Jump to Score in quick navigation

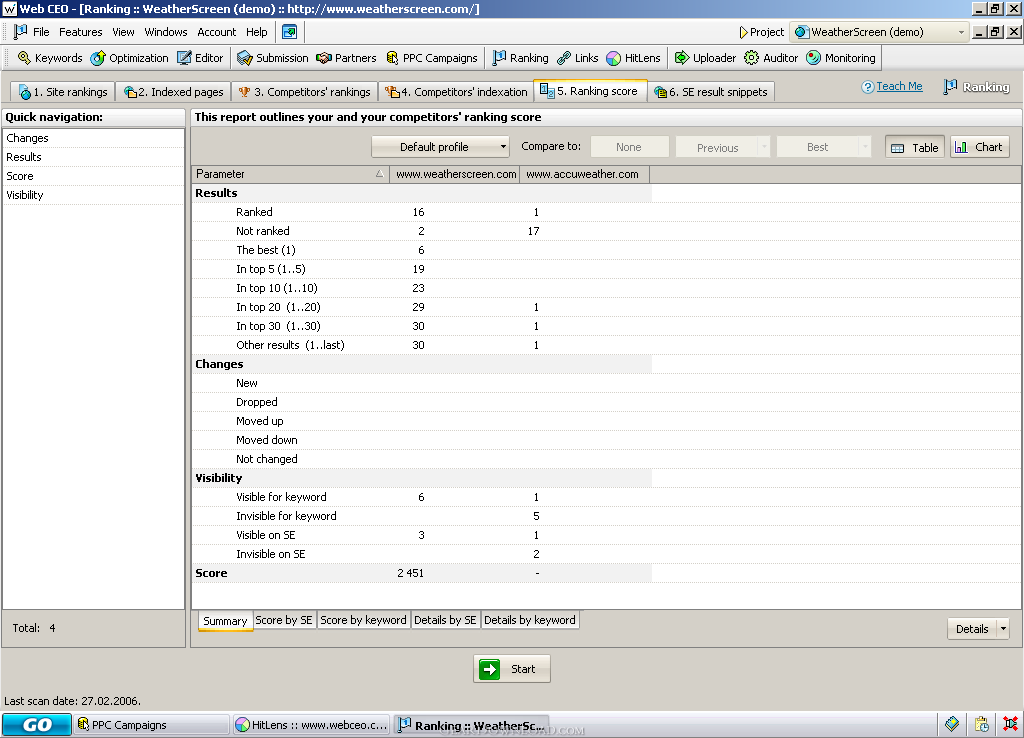tap(93, 176)
